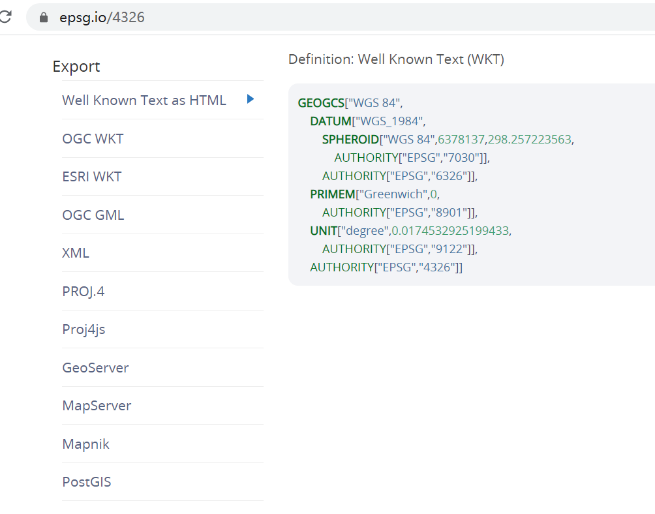
Task: Open the PROJ.4 export definition
Action: click(x=83, y=291)
